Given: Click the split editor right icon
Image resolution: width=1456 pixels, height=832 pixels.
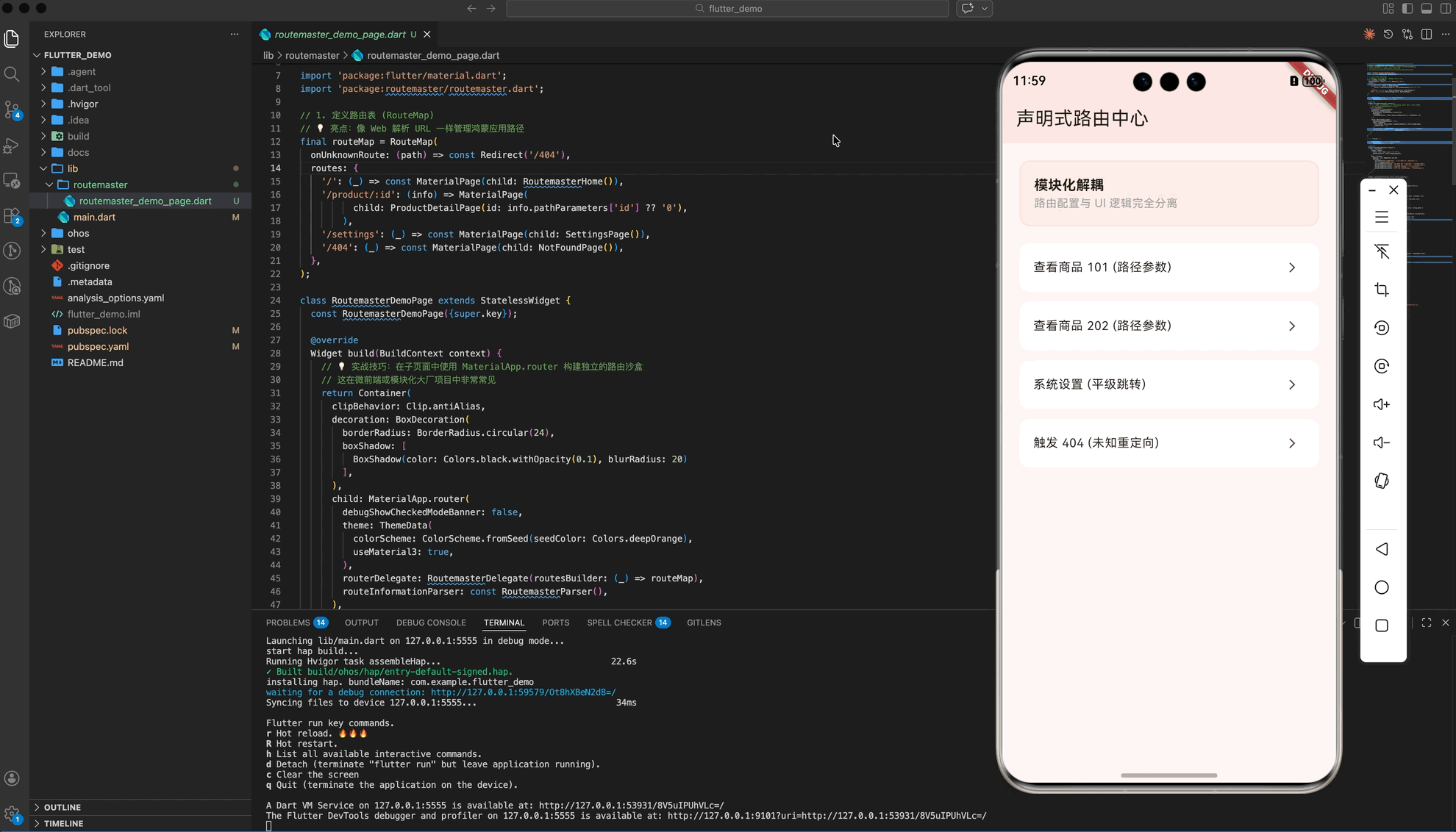Looking at the screenshot, I should pos(1427,35).
